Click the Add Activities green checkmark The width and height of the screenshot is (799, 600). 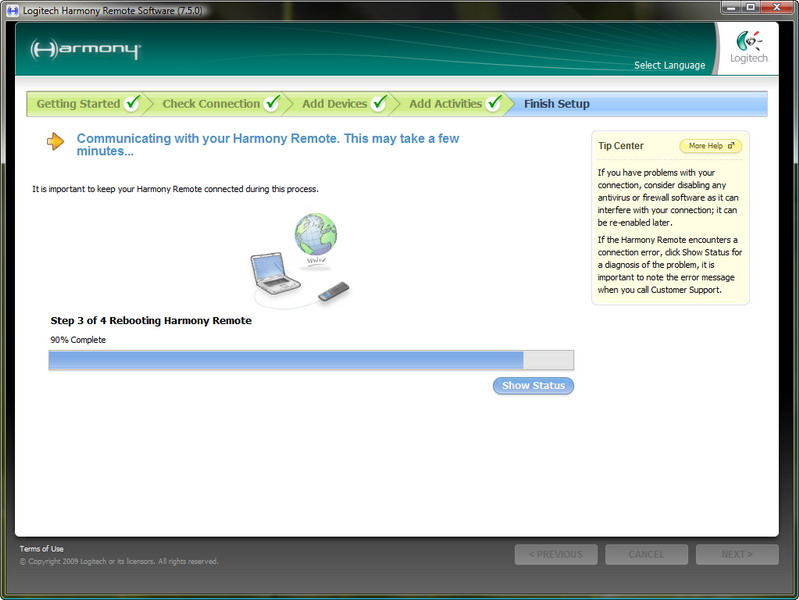click(x=494, y=103)
